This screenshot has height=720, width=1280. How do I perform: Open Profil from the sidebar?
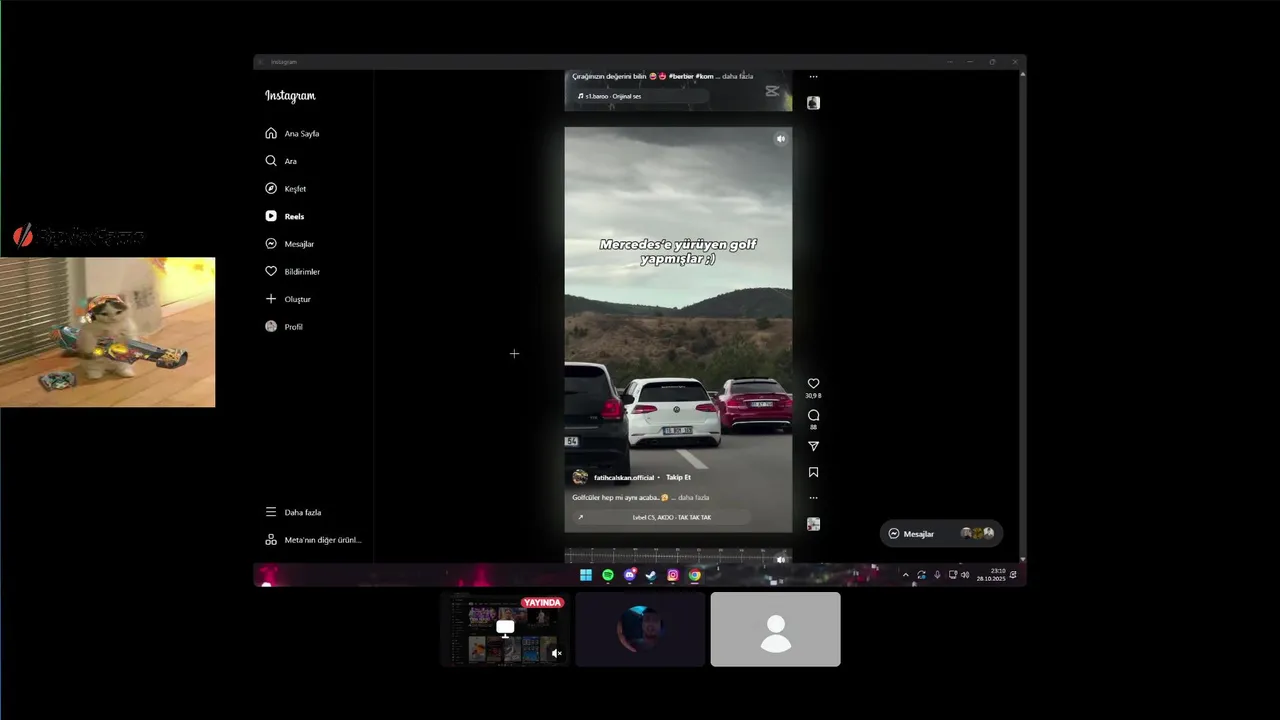click(x=284, y=327)
